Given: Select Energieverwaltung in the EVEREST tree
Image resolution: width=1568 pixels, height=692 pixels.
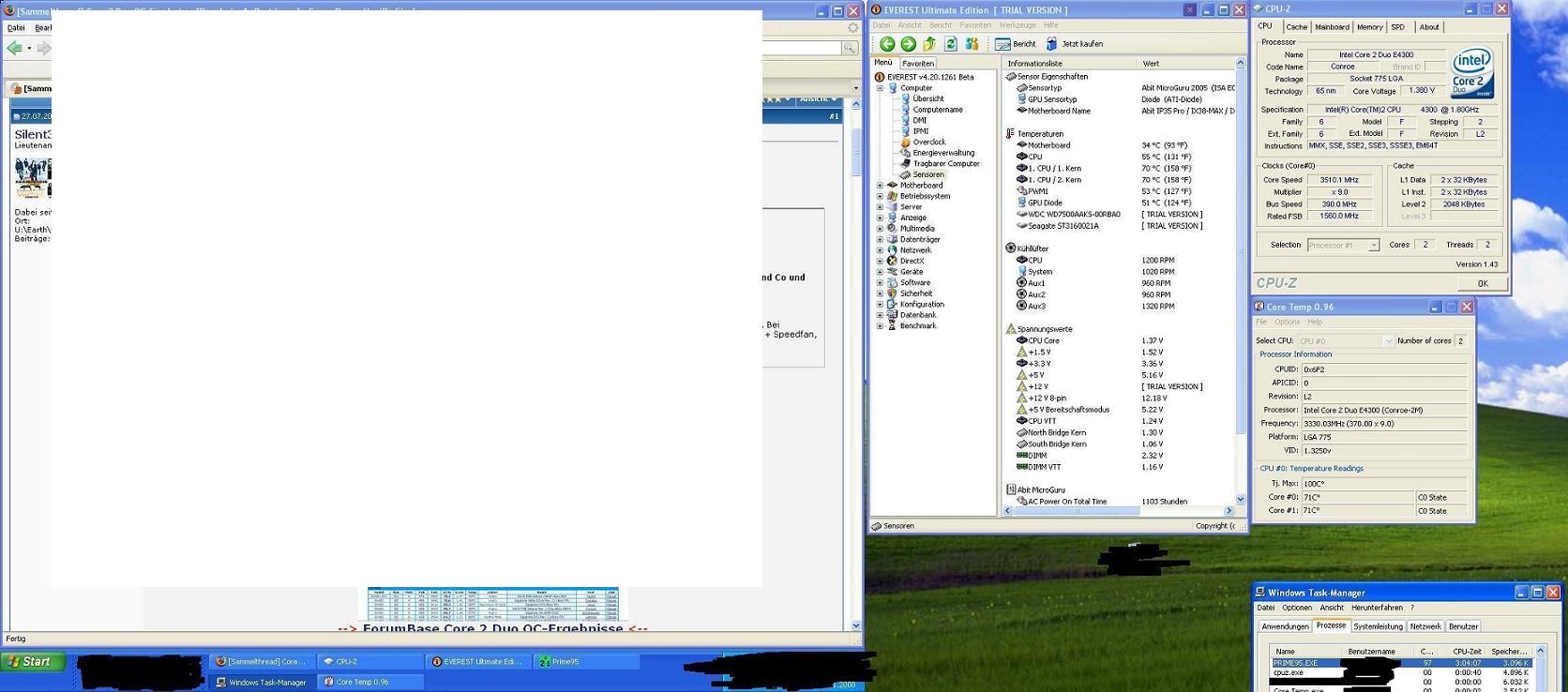Looking at the screenshot, I should coord(943,153).
